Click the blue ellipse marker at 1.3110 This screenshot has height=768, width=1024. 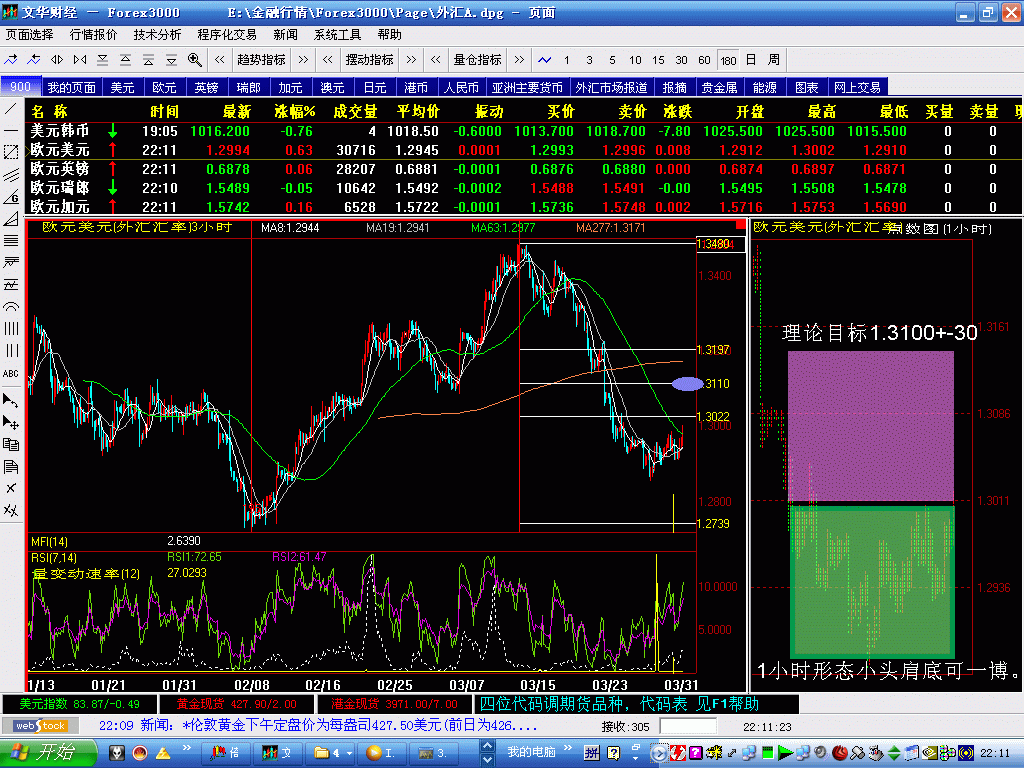coord(687,383)
